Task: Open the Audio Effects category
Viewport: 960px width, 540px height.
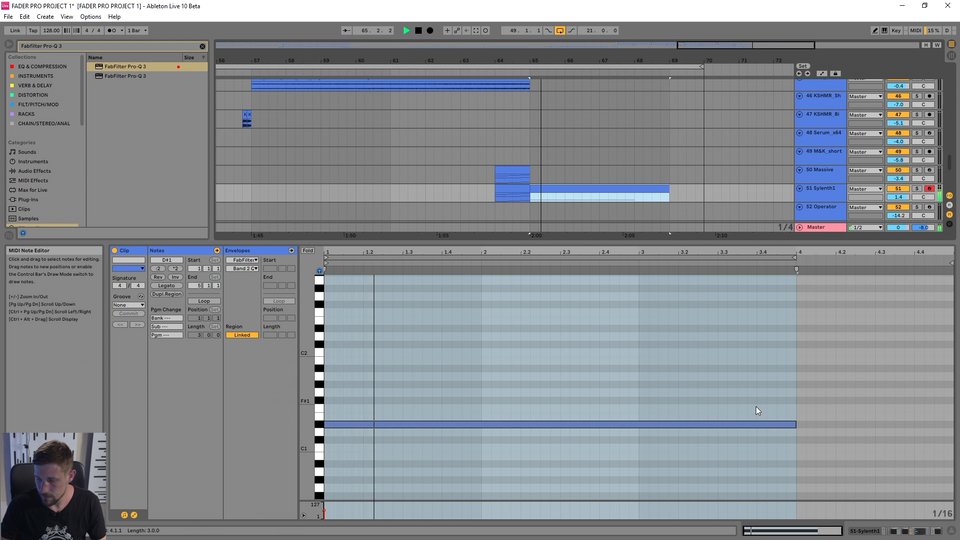Action: tap(34, 171)
